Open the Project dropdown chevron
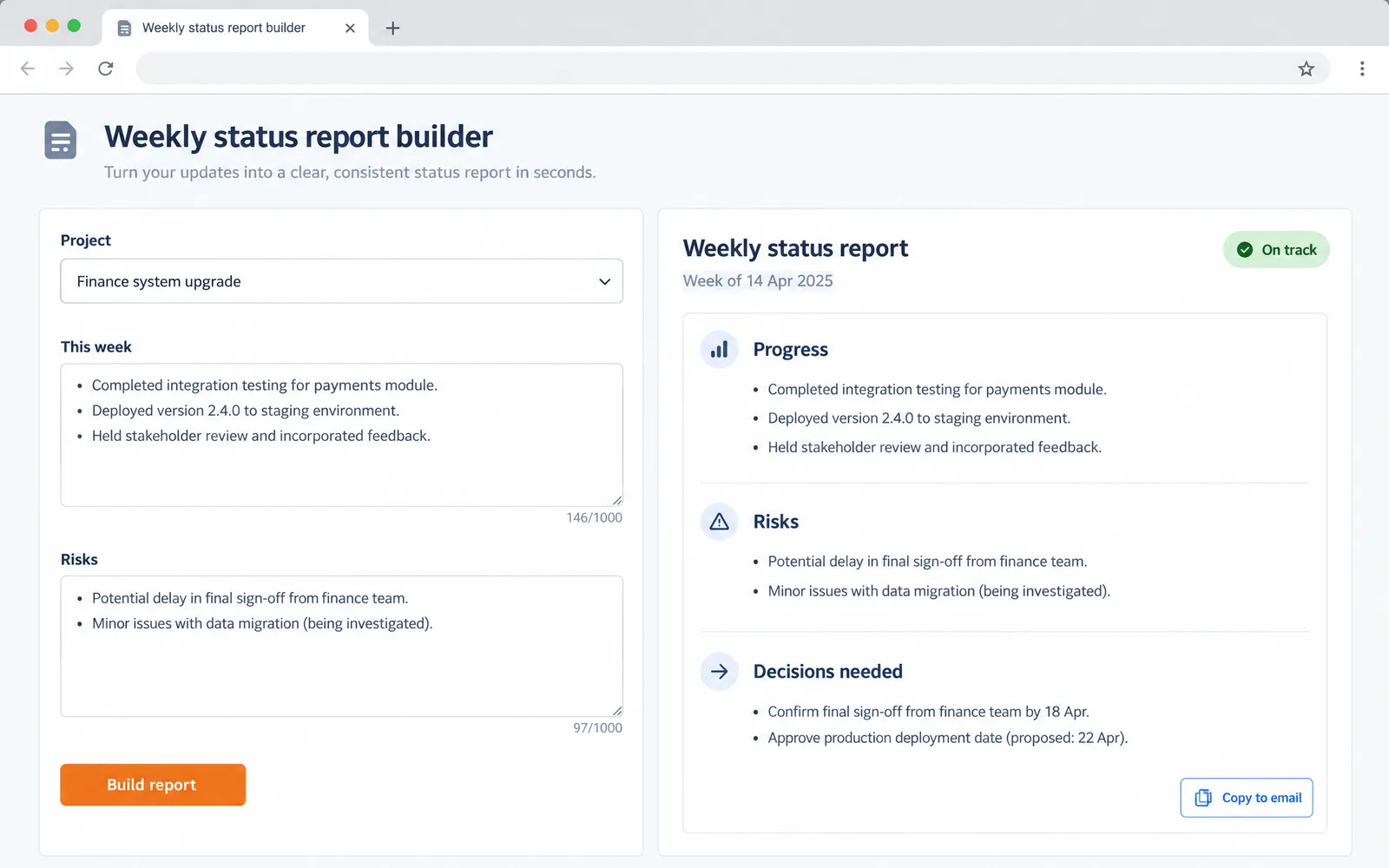Screen dimensions: 1389x868 point(605,281)
